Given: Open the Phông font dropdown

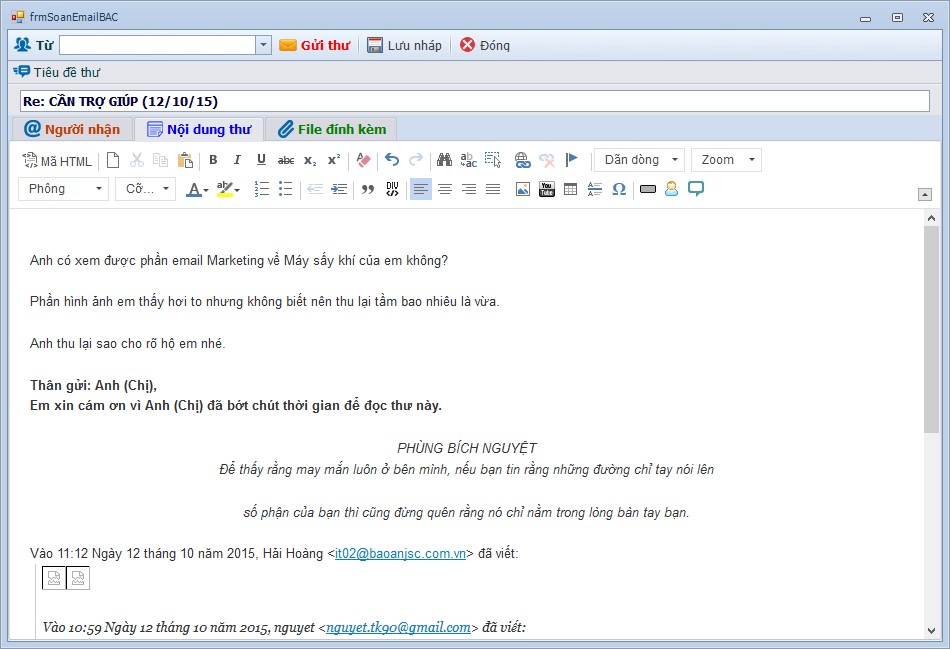Looking at the screenshot, I should click(x=64, y=189).
